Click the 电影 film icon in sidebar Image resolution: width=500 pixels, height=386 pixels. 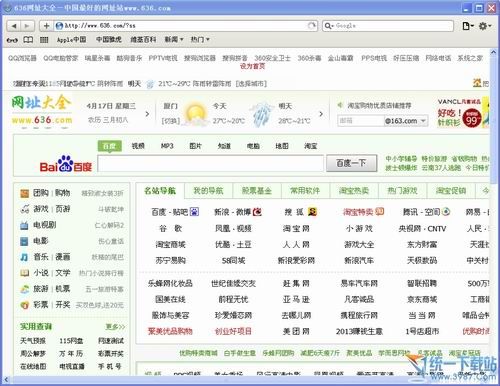click(24, 241)
